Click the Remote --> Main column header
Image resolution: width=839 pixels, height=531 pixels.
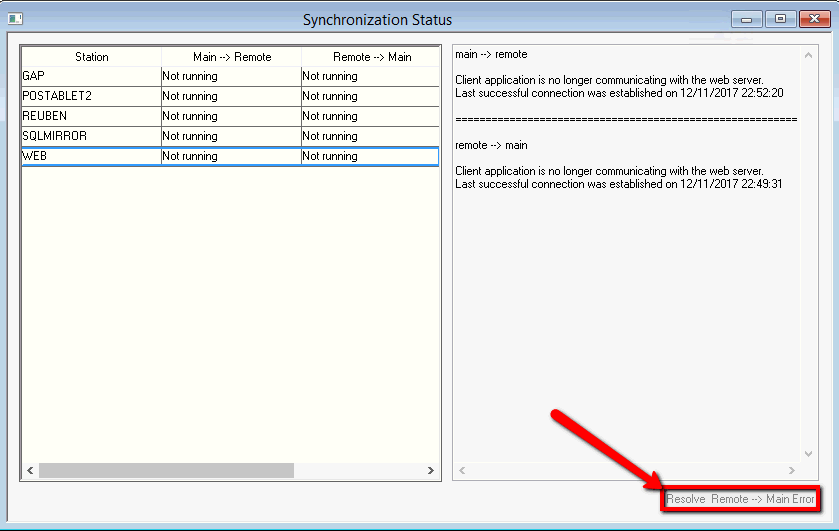pos(371,57)
